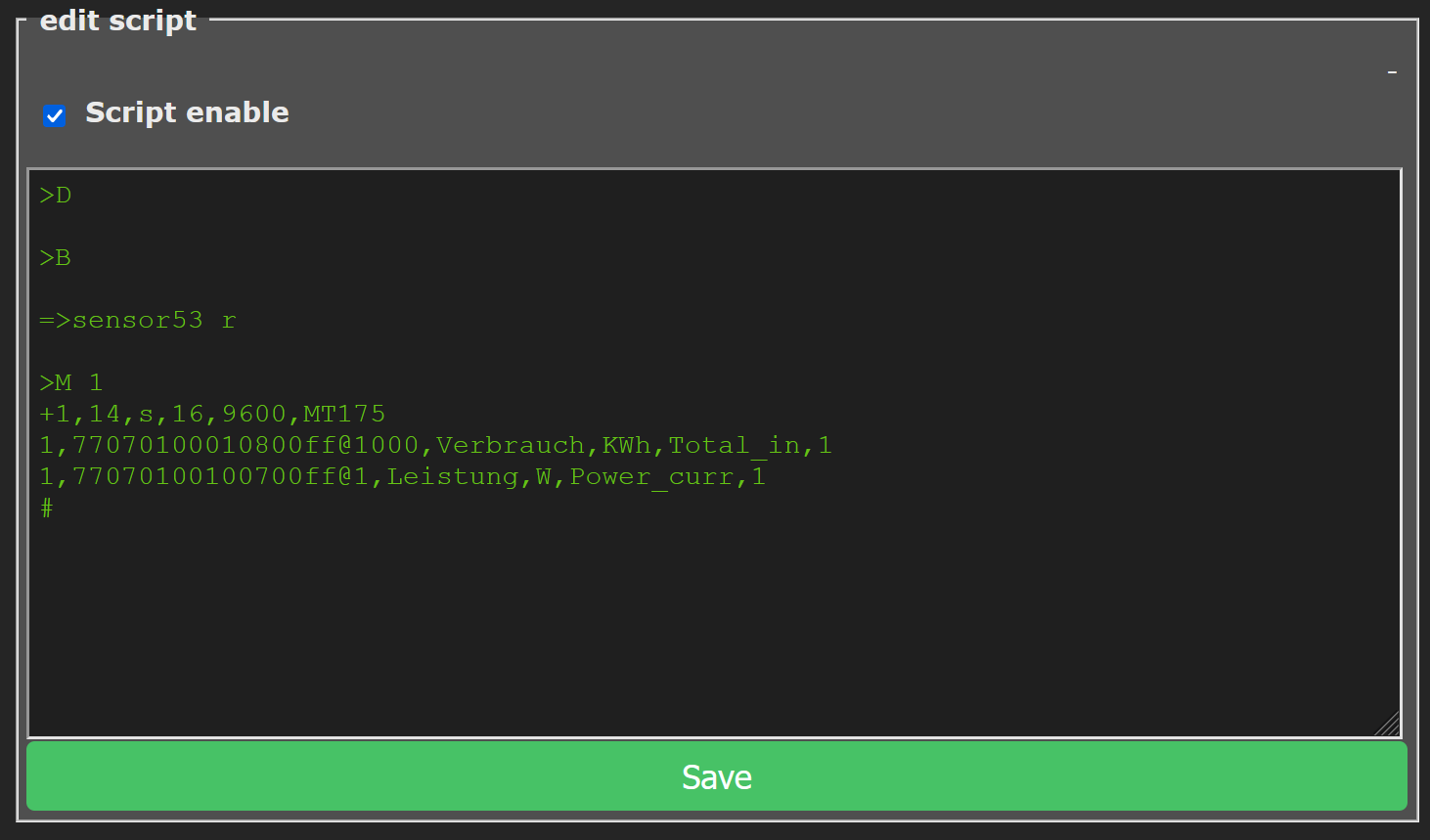Place cursor on the >D line
The width and height of the screenshot is (1430, 840).
(x=56, y=195)
